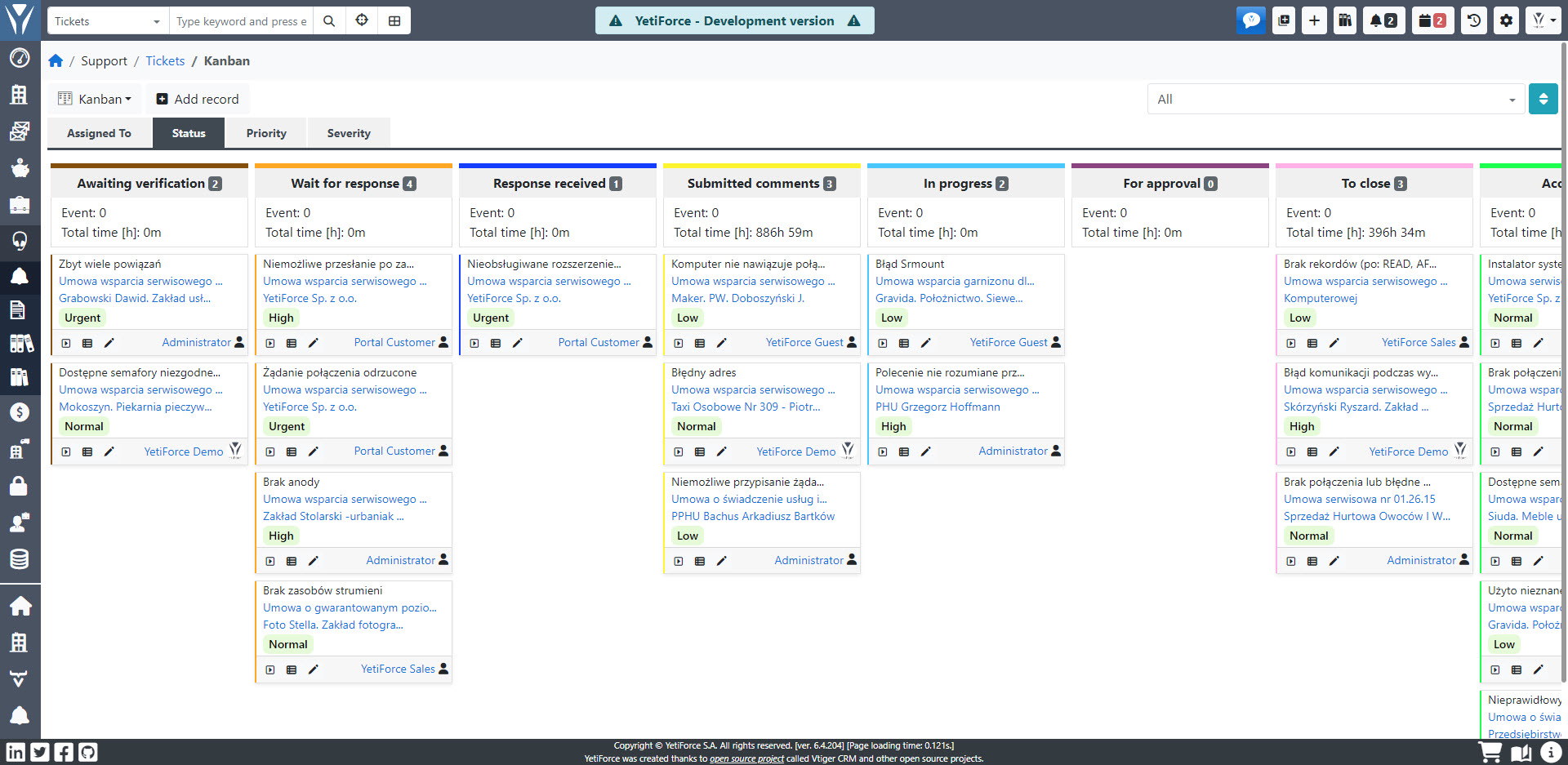Switch to Priority tab
This screenshot has height=765, width=1568.
[266, 133]
